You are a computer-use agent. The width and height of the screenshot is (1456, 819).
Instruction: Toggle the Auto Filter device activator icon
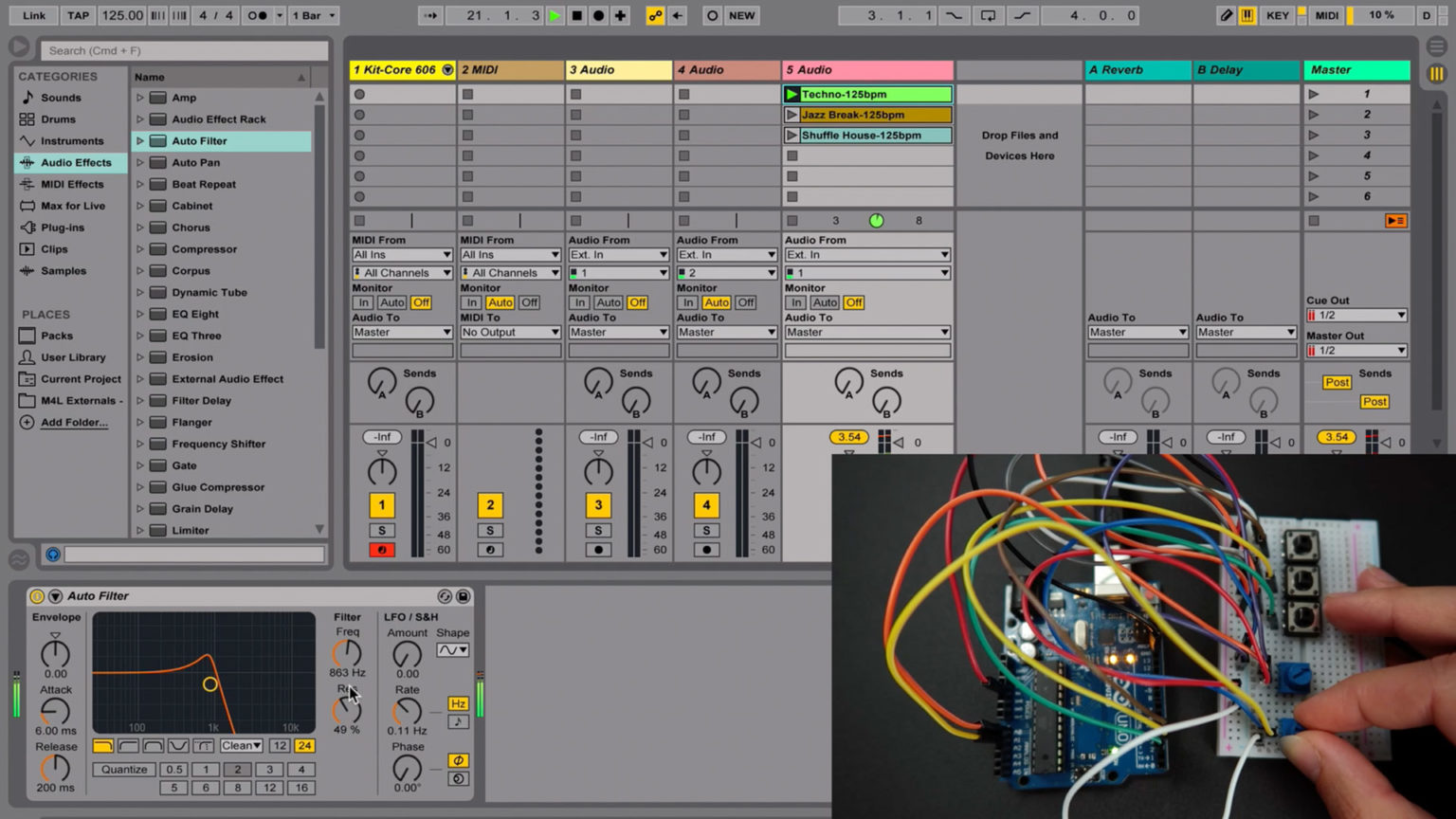tap(35, 596)
